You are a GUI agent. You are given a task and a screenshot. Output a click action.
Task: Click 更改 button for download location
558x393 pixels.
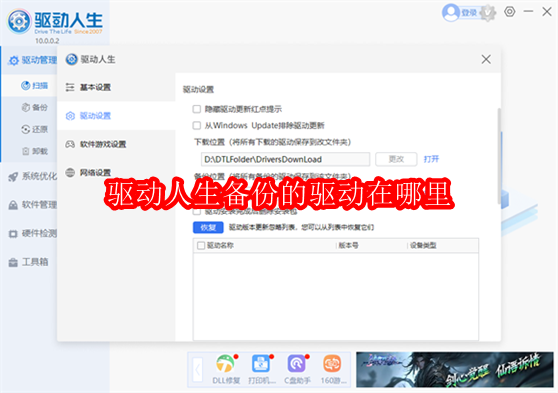(x=396, y=159)
